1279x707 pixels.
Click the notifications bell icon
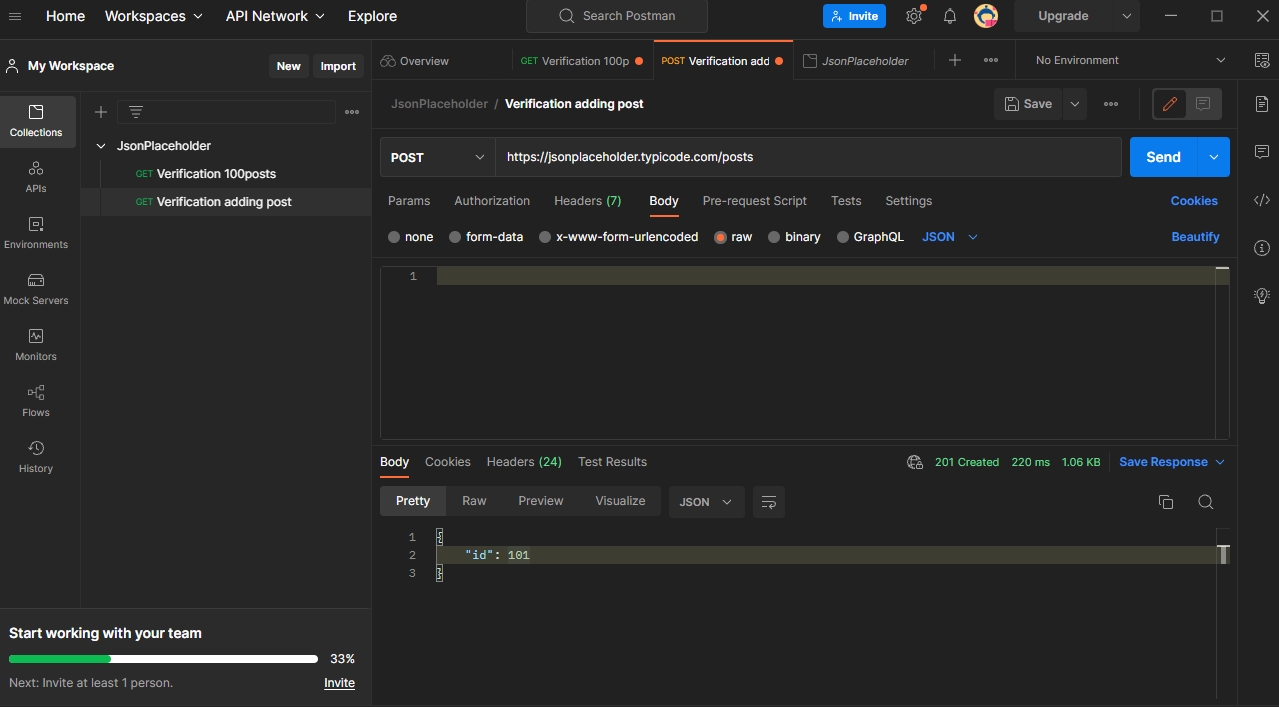tap(949, 16)
